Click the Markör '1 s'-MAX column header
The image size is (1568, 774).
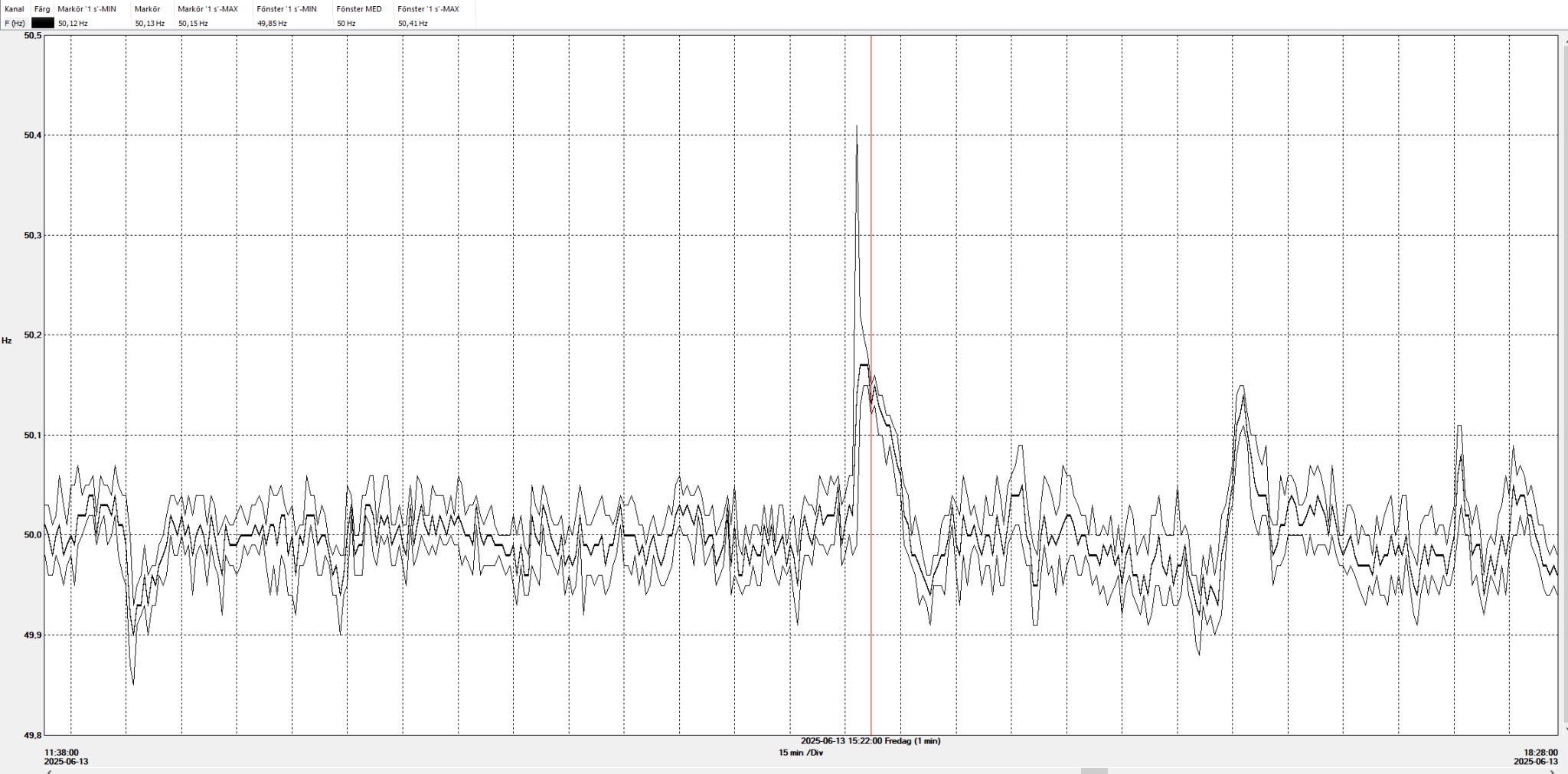pos(207,9)
